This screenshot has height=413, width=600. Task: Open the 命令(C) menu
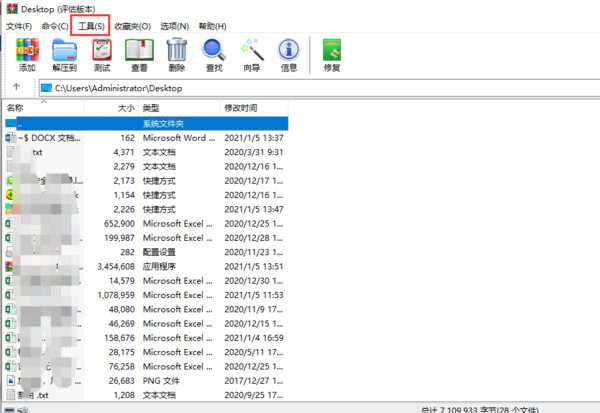click(x=55, y=25)
